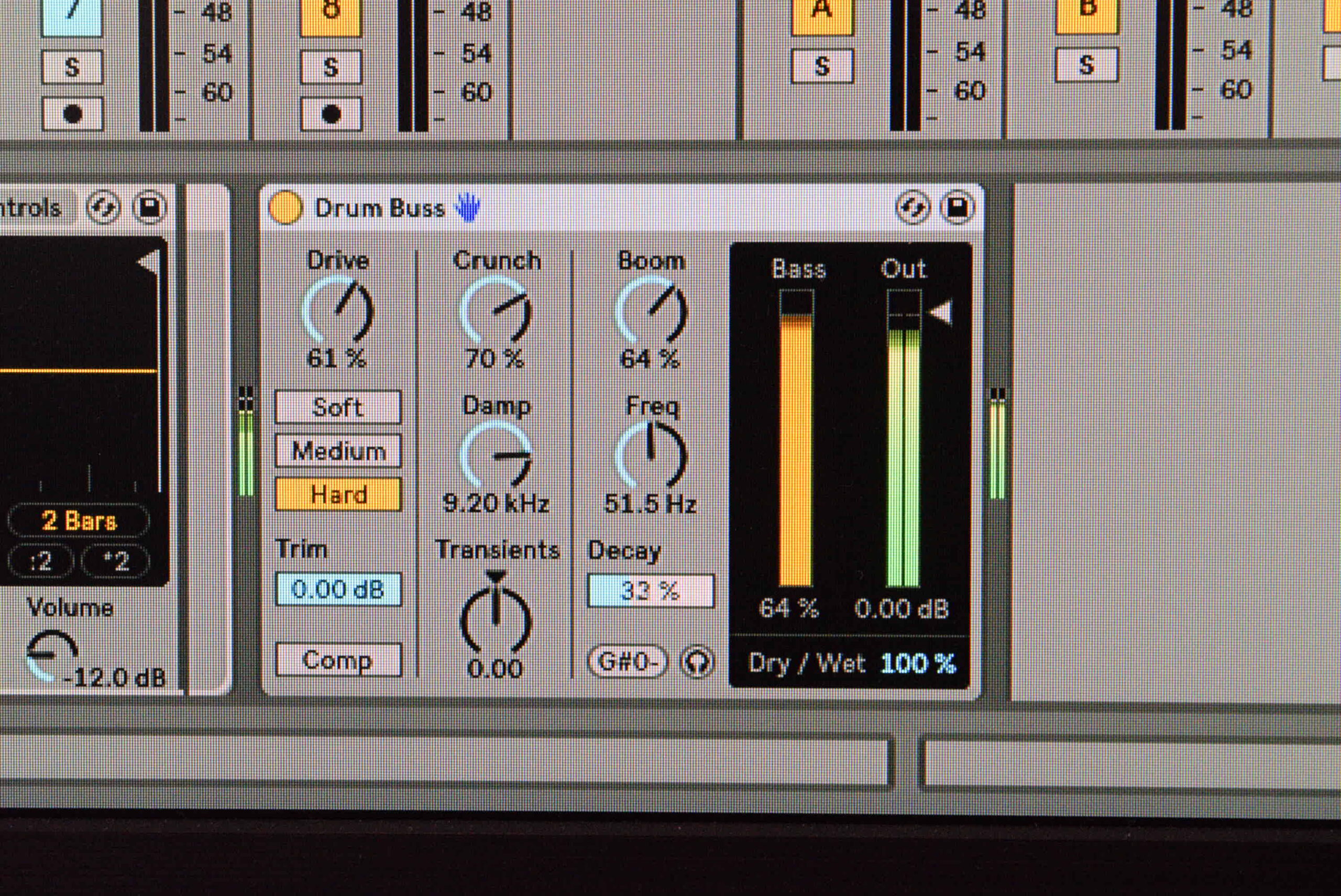Arm track 8 for recording
This screenshot has width=1341, height=896.
(x=331, y=114)
